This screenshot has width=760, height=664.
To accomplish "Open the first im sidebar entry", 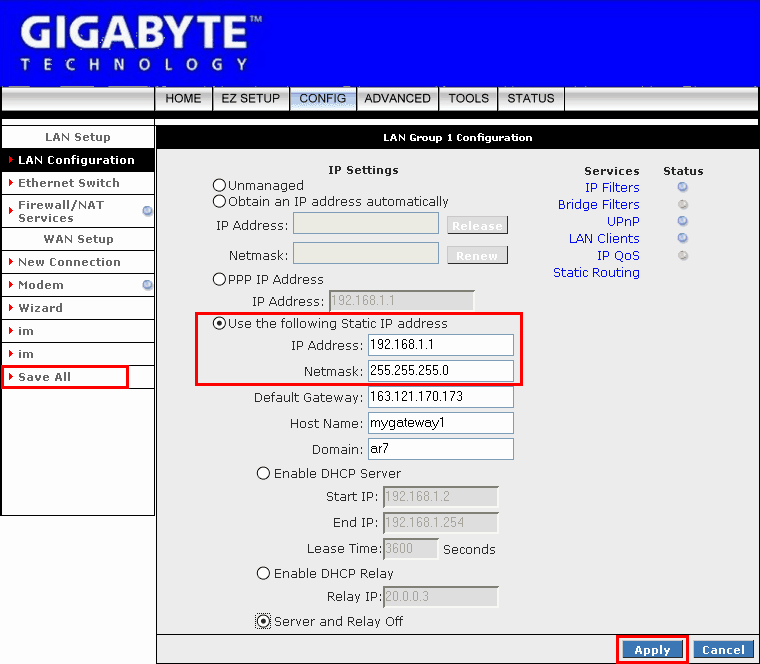I will (78, 331).
